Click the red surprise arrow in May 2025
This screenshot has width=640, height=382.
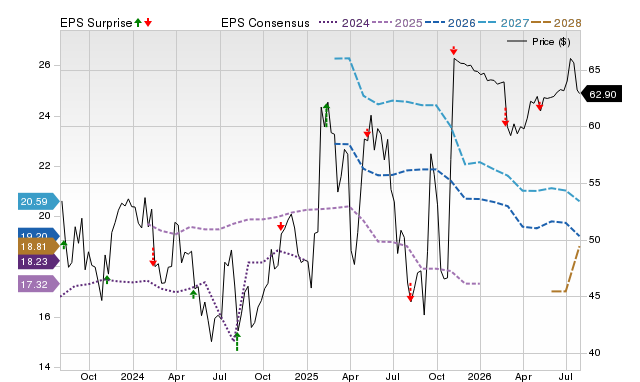tap(367, 133)
